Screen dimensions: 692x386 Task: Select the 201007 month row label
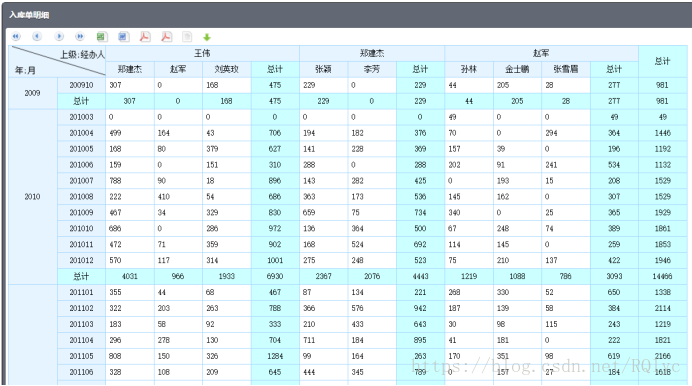coord(81,180)
